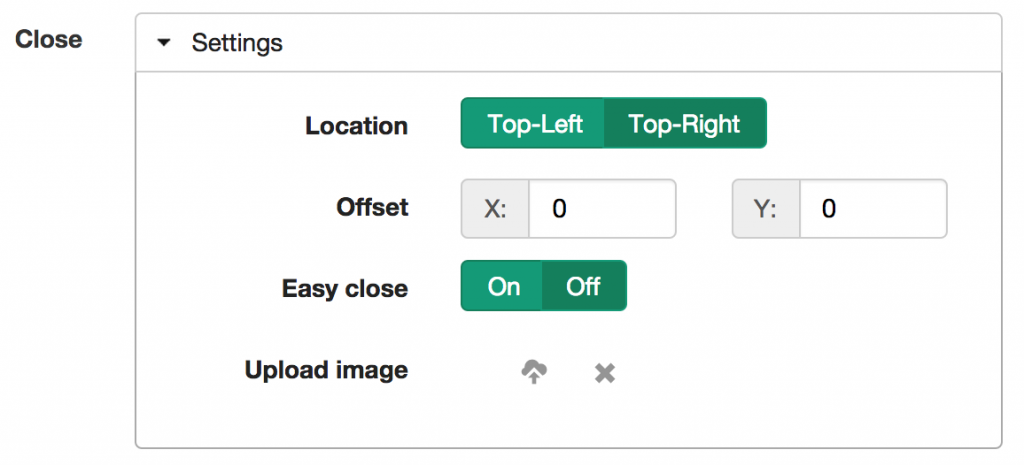Click the Upload image field label

(x=327, y=370)
